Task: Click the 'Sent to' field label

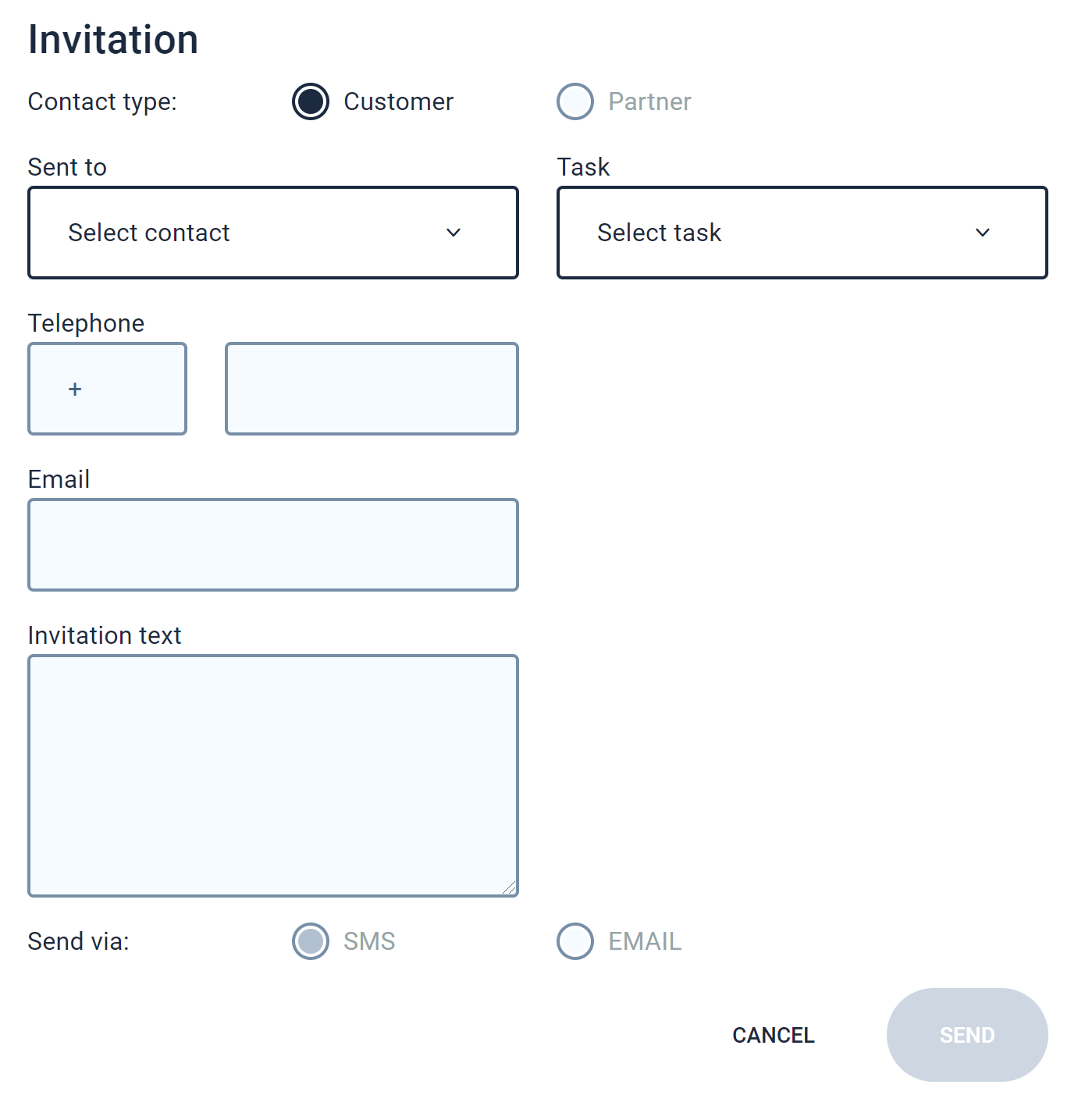Action: (67, 167)
